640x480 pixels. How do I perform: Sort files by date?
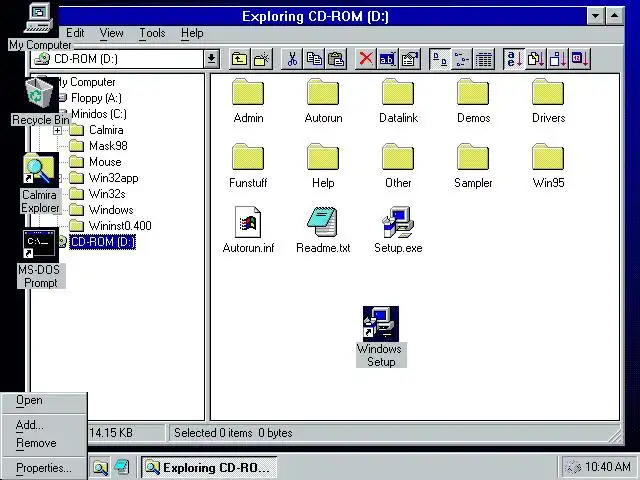pyautogui.click(x=580, y=60)
